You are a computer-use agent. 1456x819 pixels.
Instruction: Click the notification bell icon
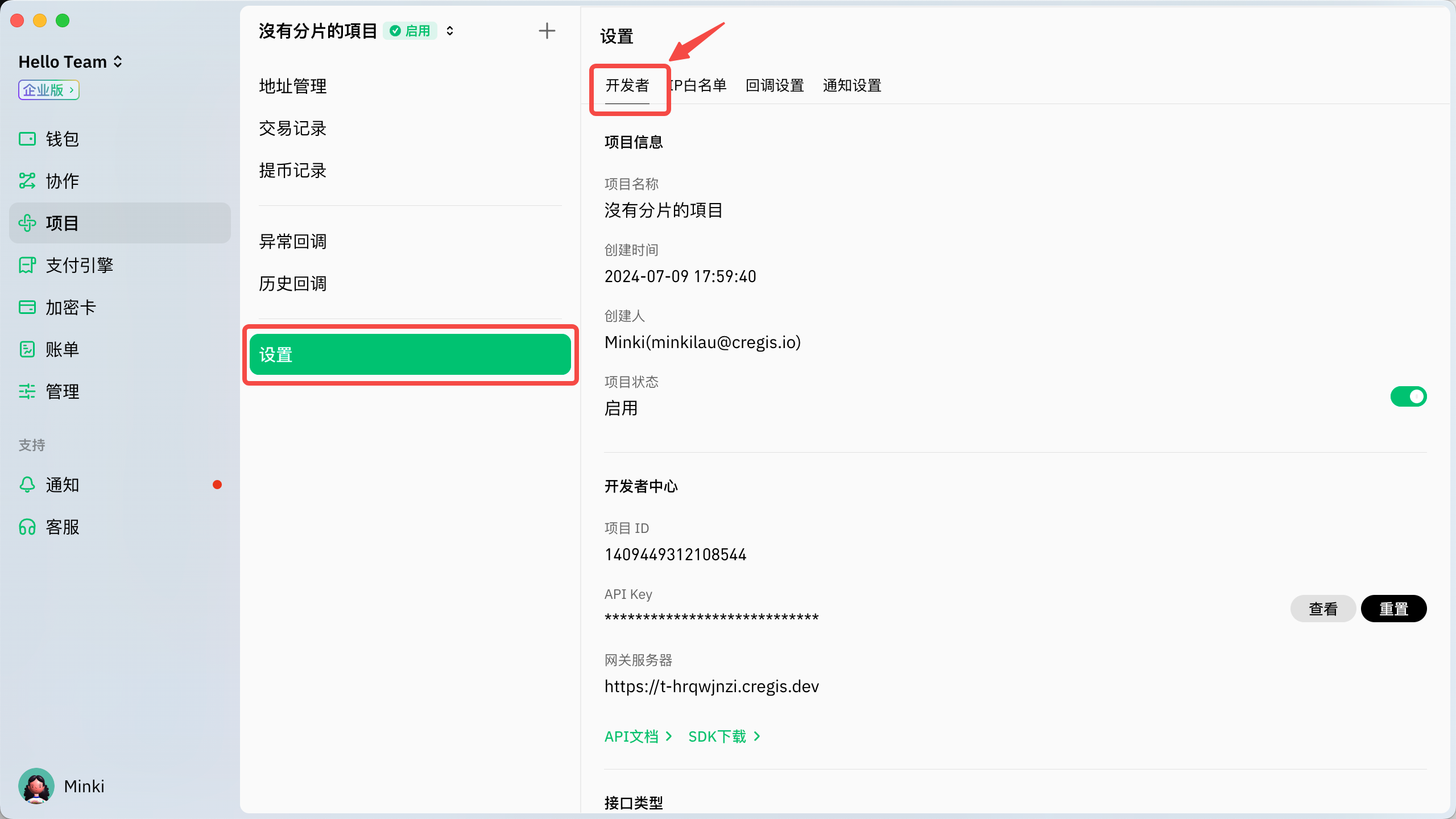[27, 485]
